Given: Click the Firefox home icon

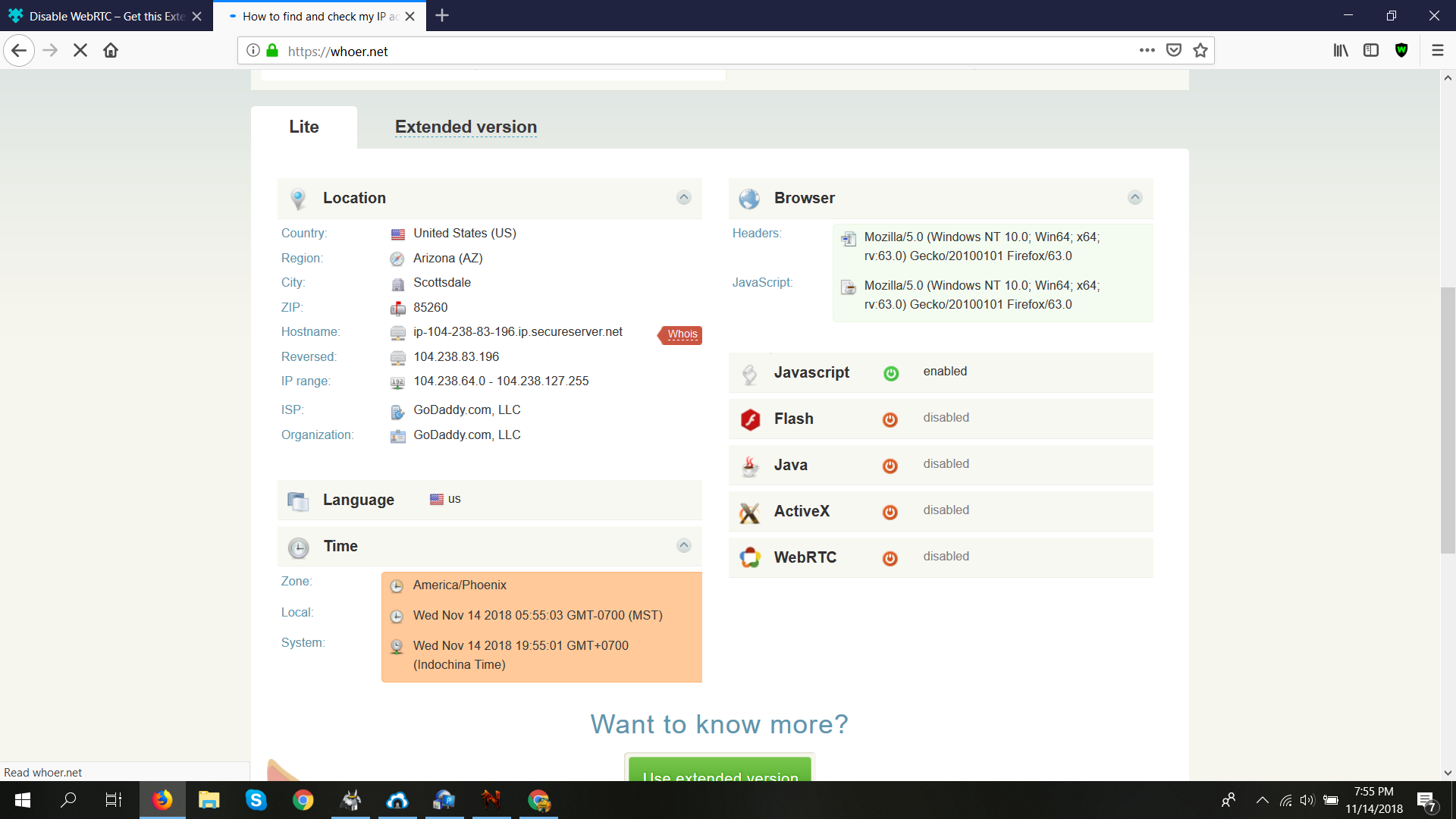Looking at the screenshot, I should coord(111,51).
